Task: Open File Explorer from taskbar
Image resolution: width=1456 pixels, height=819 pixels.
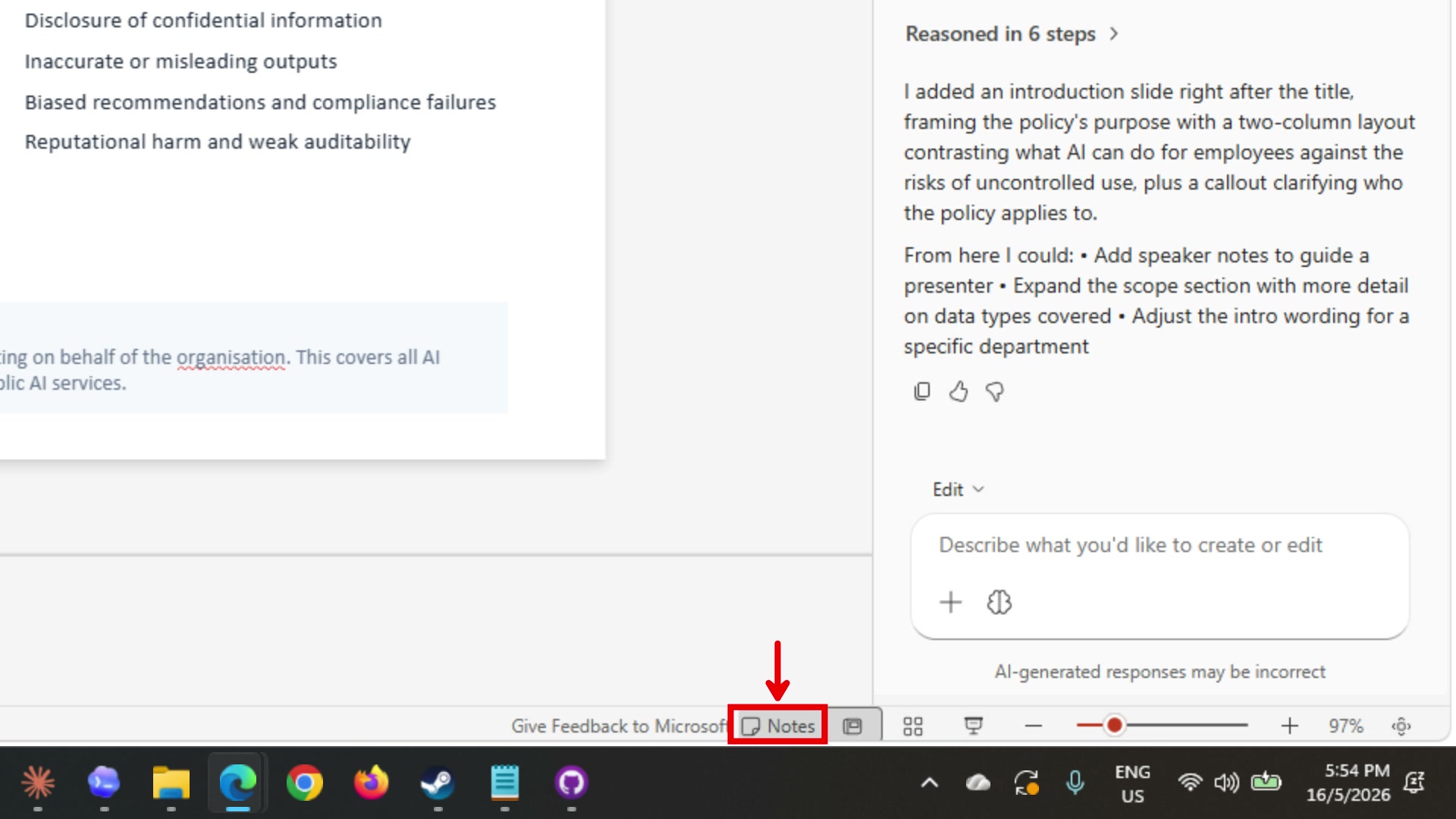Action: [171, 783]
